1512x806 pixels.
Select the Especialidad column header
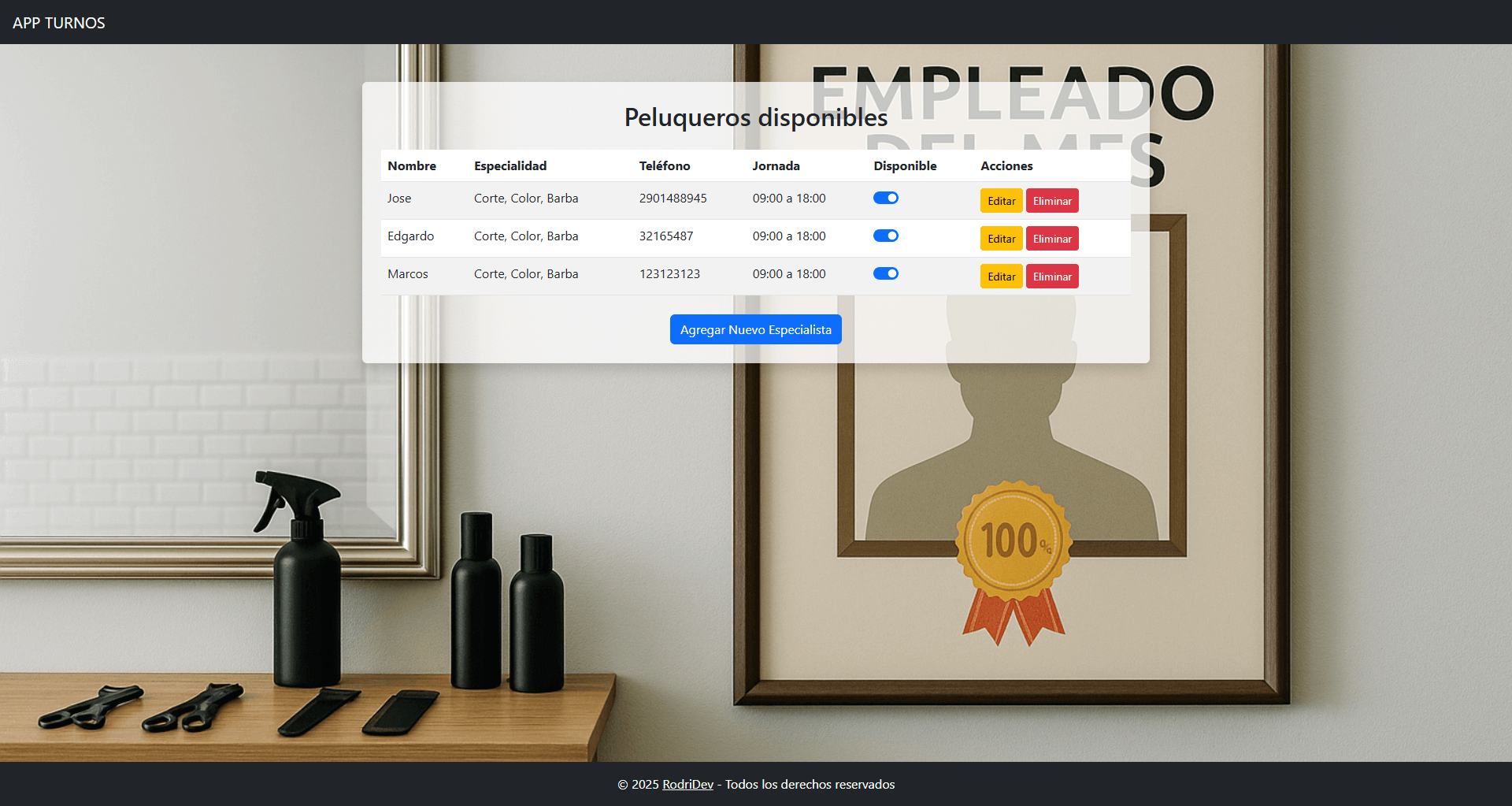pos(510,165)
